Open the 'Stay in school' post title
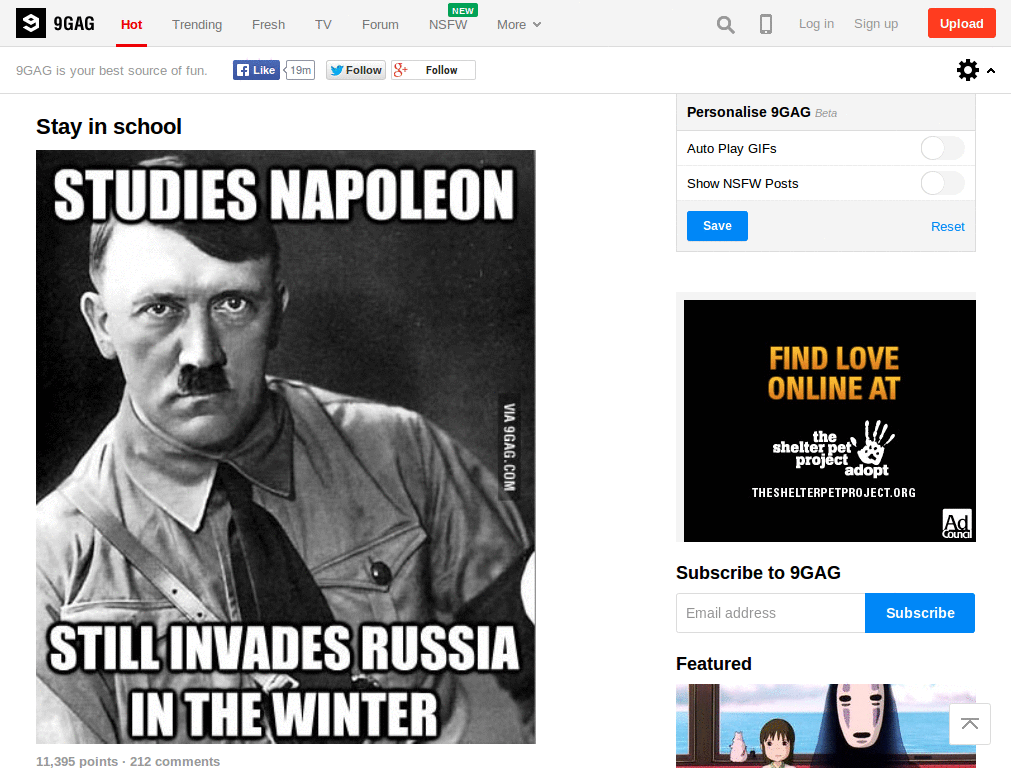Screen dimensions: 1024x768 [x=109, y=127]
